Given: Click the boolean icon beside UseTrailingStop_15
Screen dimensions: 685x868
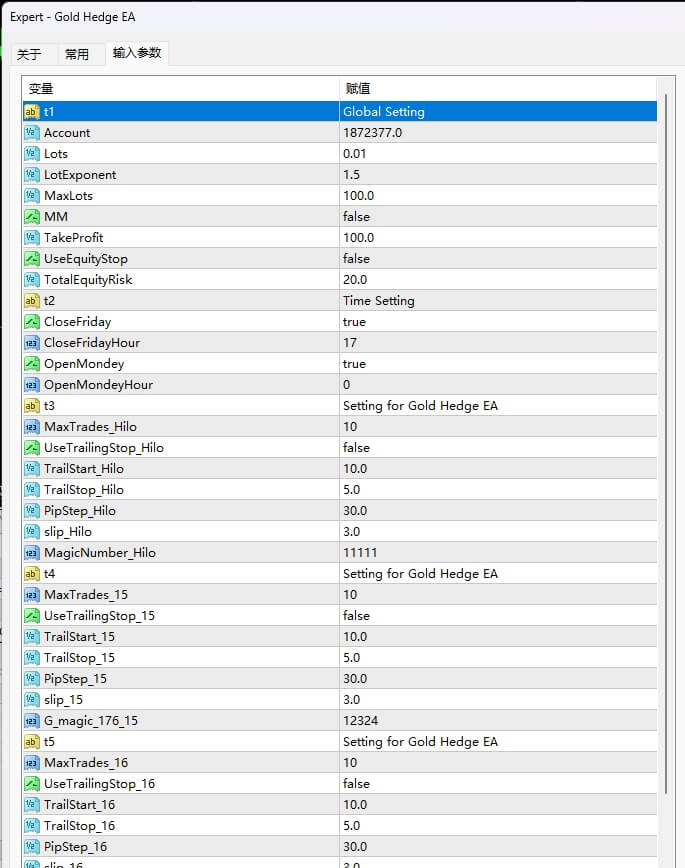Looking at the screenshot, I should [x=31, y=616].
